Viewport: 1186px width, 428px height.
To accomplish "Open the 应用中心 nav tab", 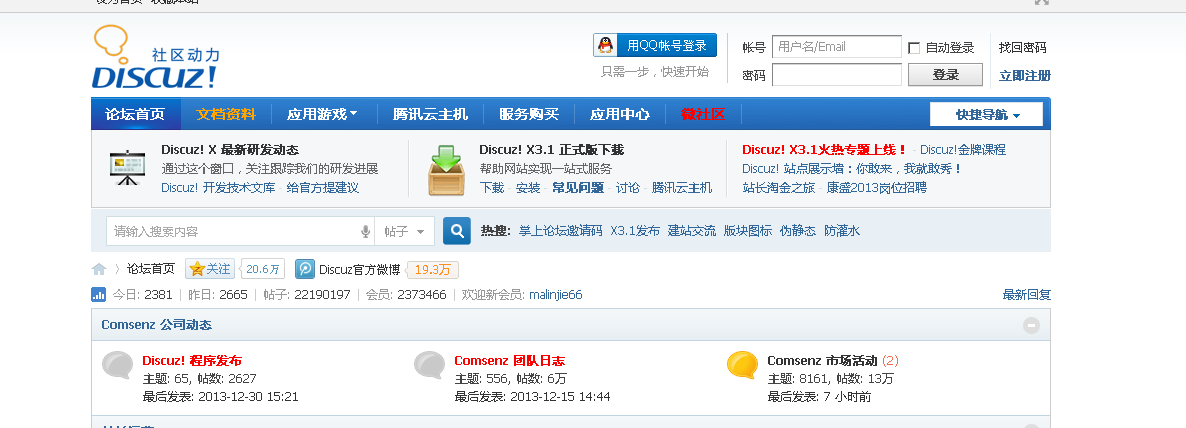I will (x=619, y=114).
